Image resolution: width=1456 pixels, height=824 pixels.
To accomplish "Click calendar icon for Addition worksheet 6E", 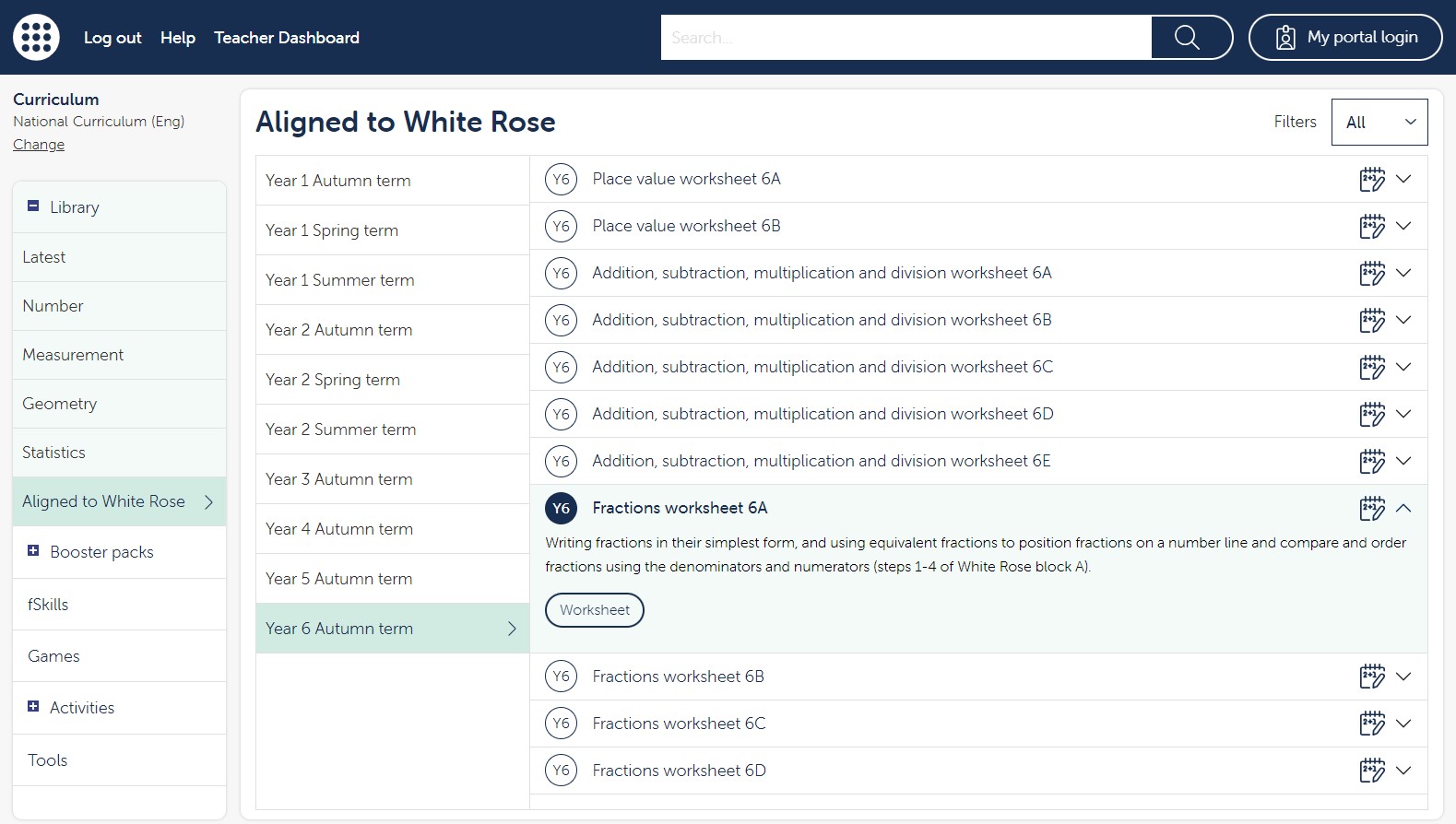I will (1372, 461).
